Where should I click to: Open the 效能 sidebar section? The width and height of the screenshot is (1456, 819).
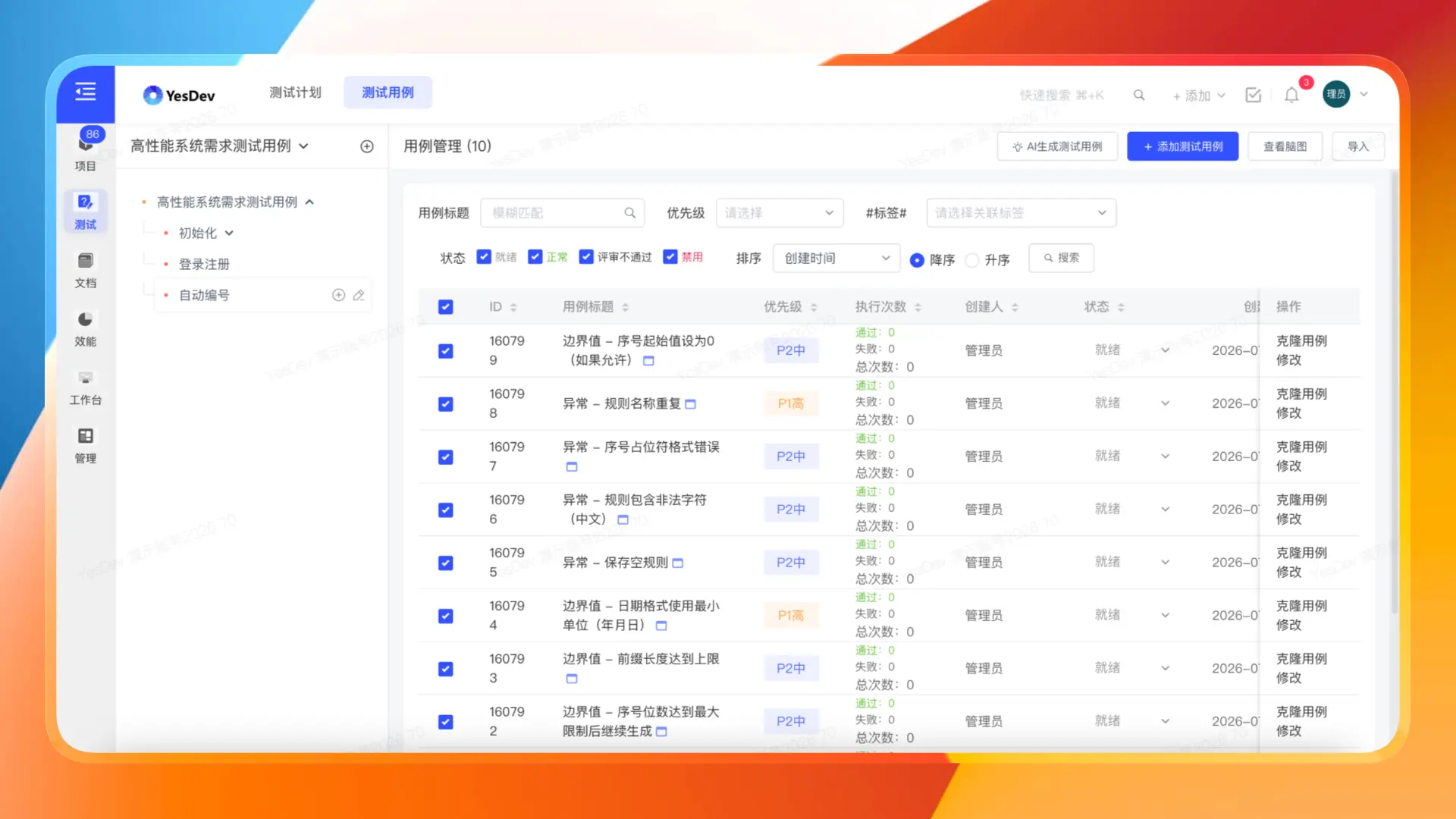(86, 328)
